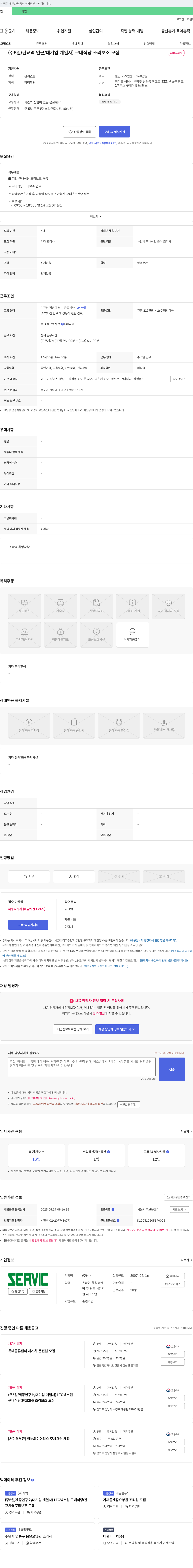Click the 서류 selection method tile
Screen dimensions: 193x1568
(29, 877)
